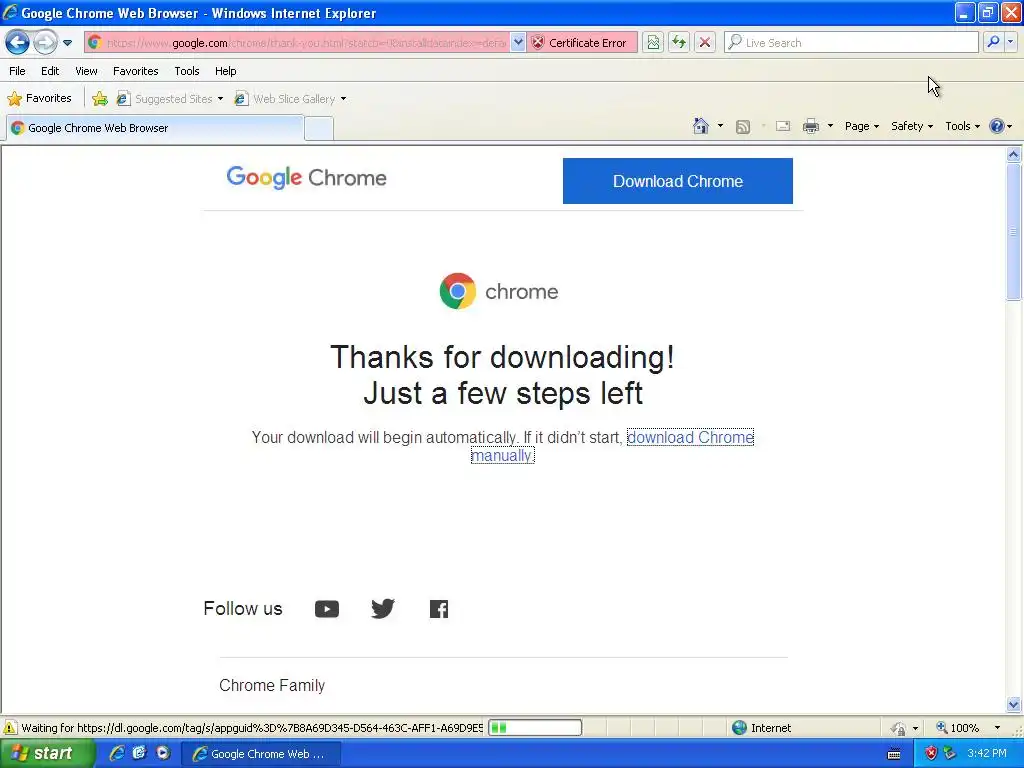Viewport: 1024px width, 768px height.
Task: Expand the Home button dropdown arrow
Action: click(x=720, y=126)
